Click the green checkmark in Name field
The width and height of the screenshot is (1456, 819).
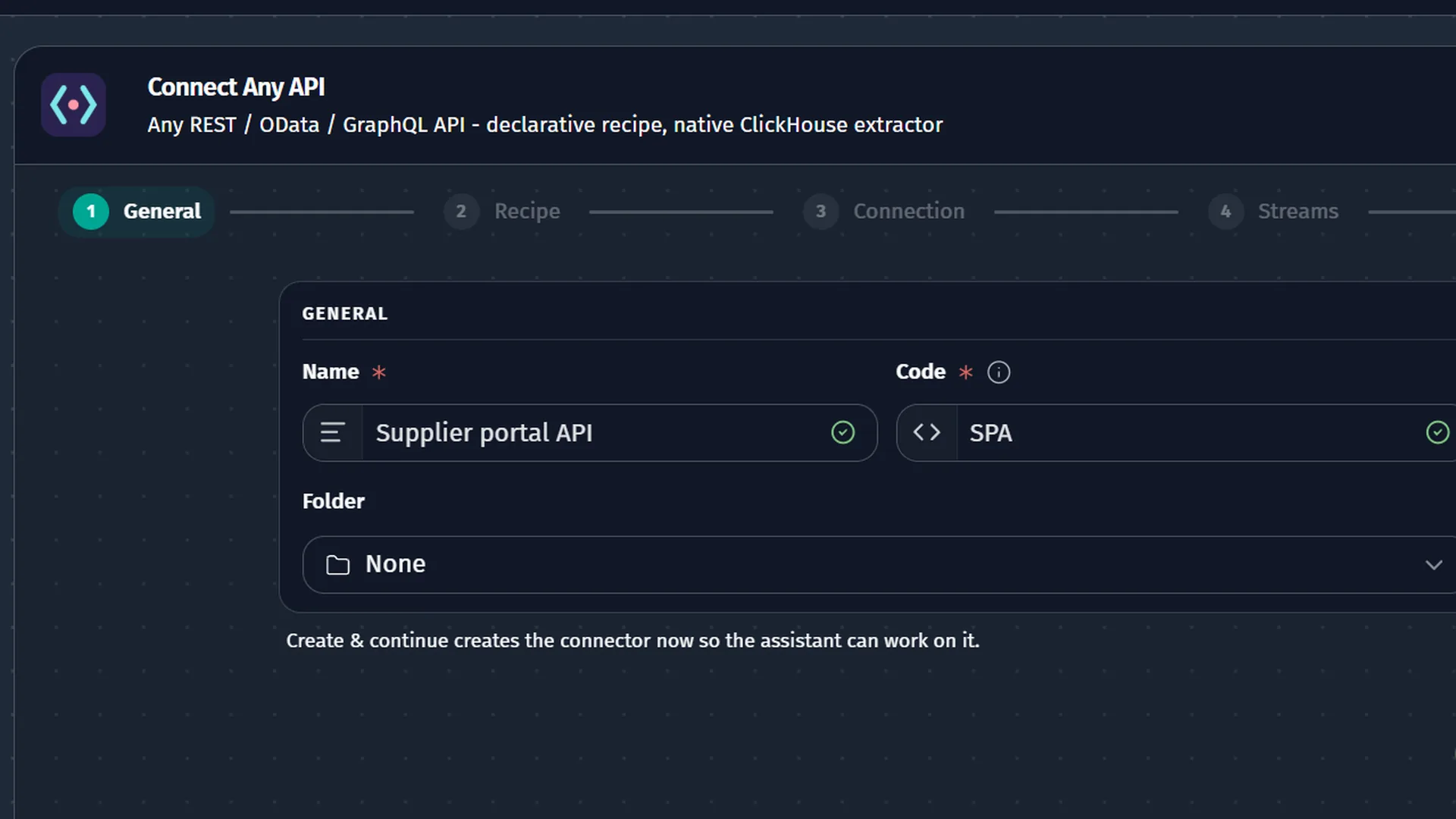[x=843, y=433]
